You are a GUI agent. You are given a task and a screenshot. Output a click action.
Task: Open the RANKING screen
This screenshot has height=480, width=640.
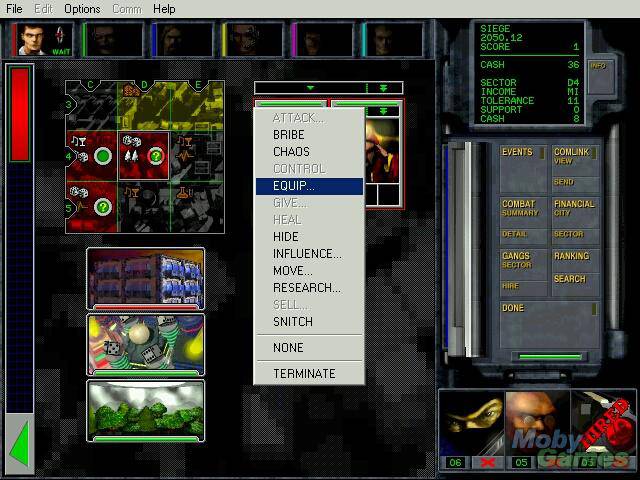click(x=575, y=260)
